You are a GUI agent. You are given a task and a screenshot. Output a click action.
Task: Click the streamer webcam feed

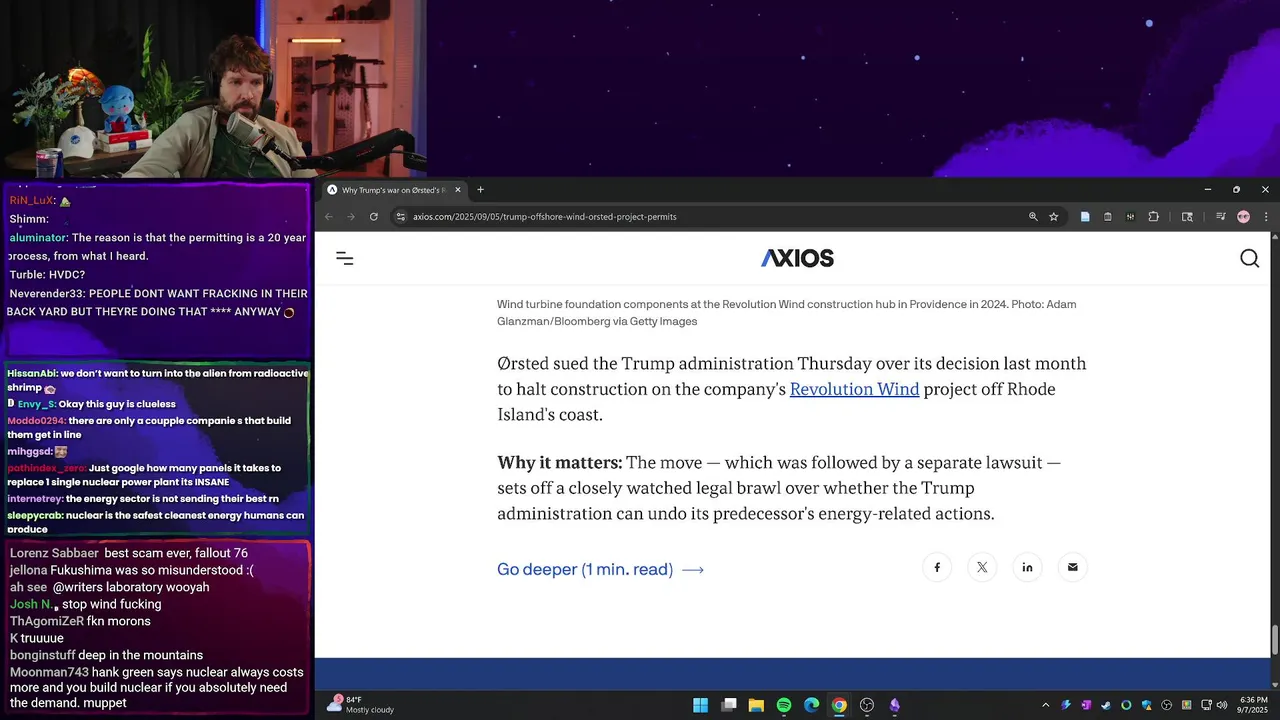(x=213, y=88)
